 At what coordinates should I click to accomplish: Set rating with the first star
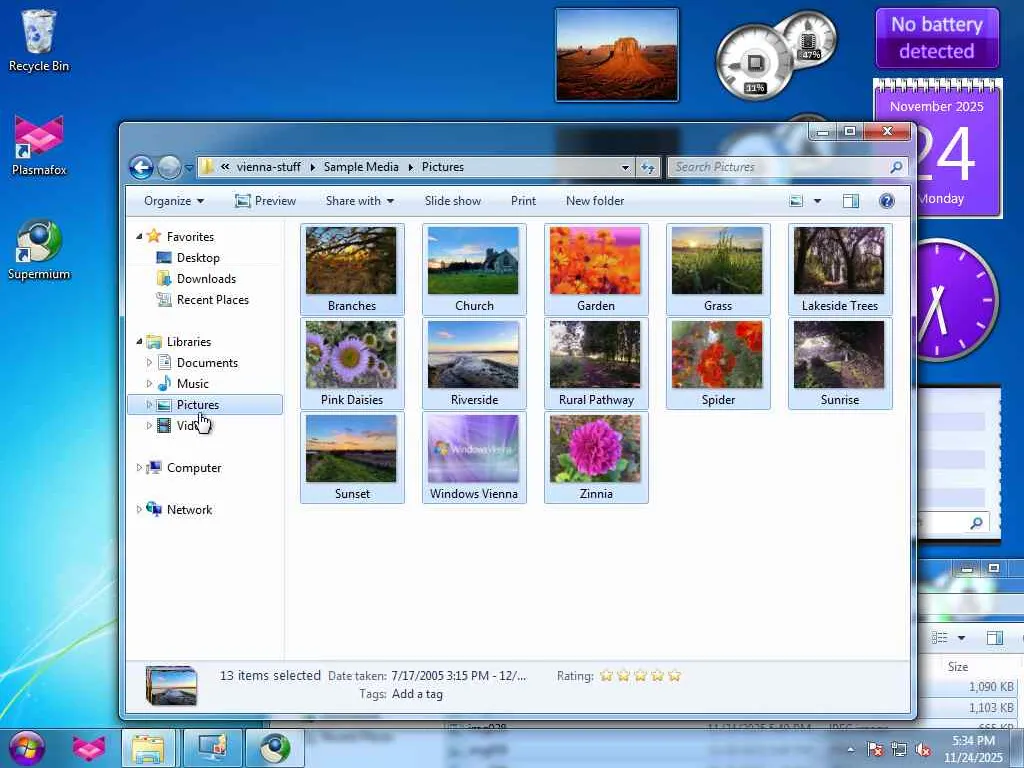coord(607,675)
